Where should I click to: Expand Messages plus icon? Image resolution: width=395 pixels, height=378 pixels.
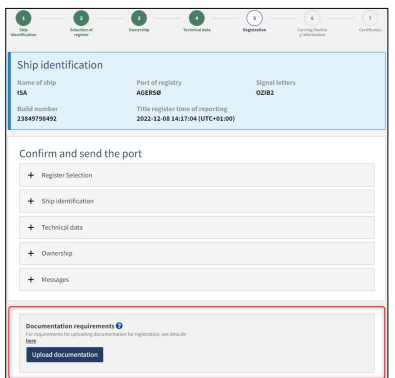tap(31, 279)
